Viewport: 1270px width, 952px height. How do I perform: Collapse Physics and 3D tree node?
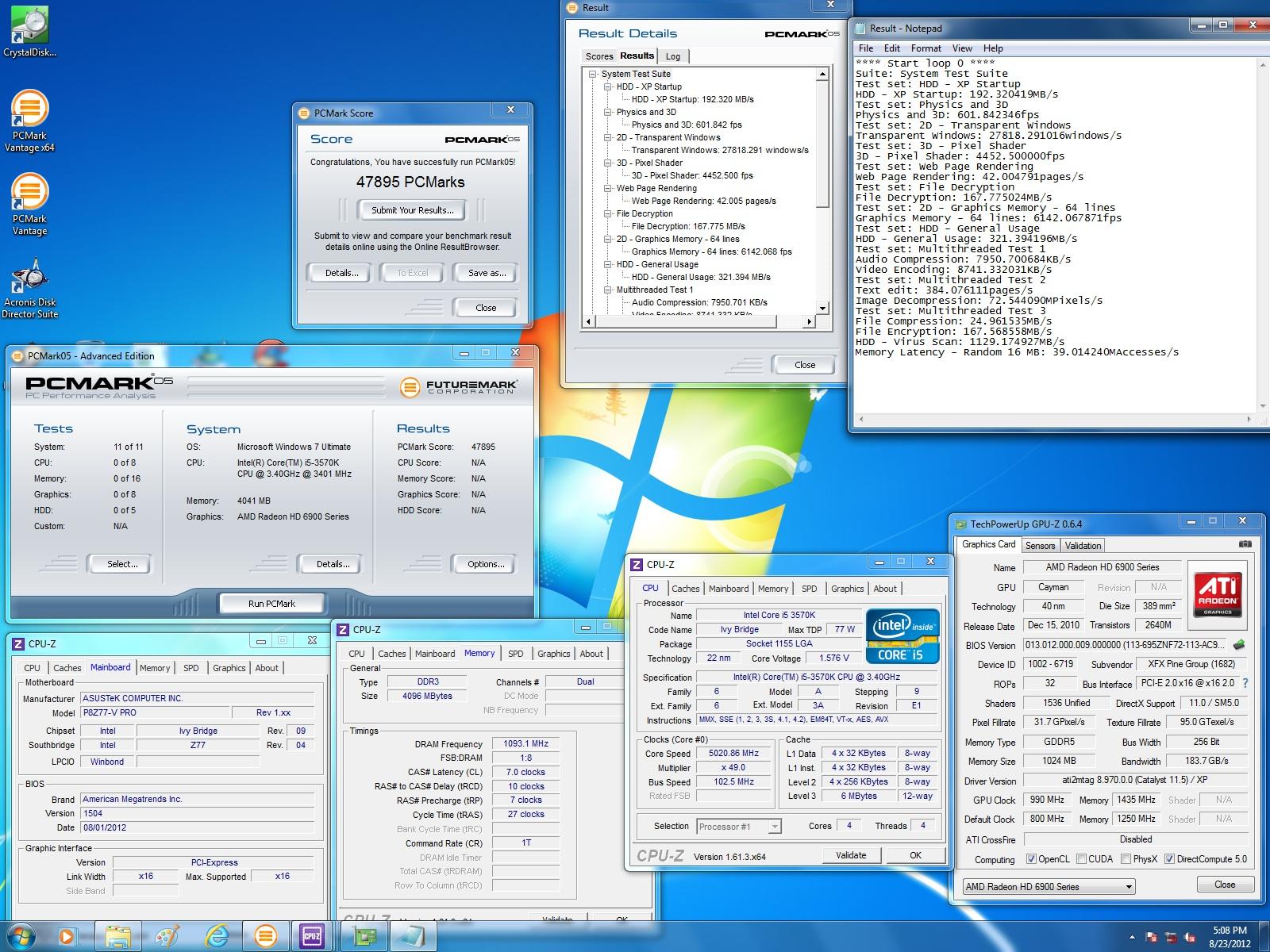pos(607,112)
